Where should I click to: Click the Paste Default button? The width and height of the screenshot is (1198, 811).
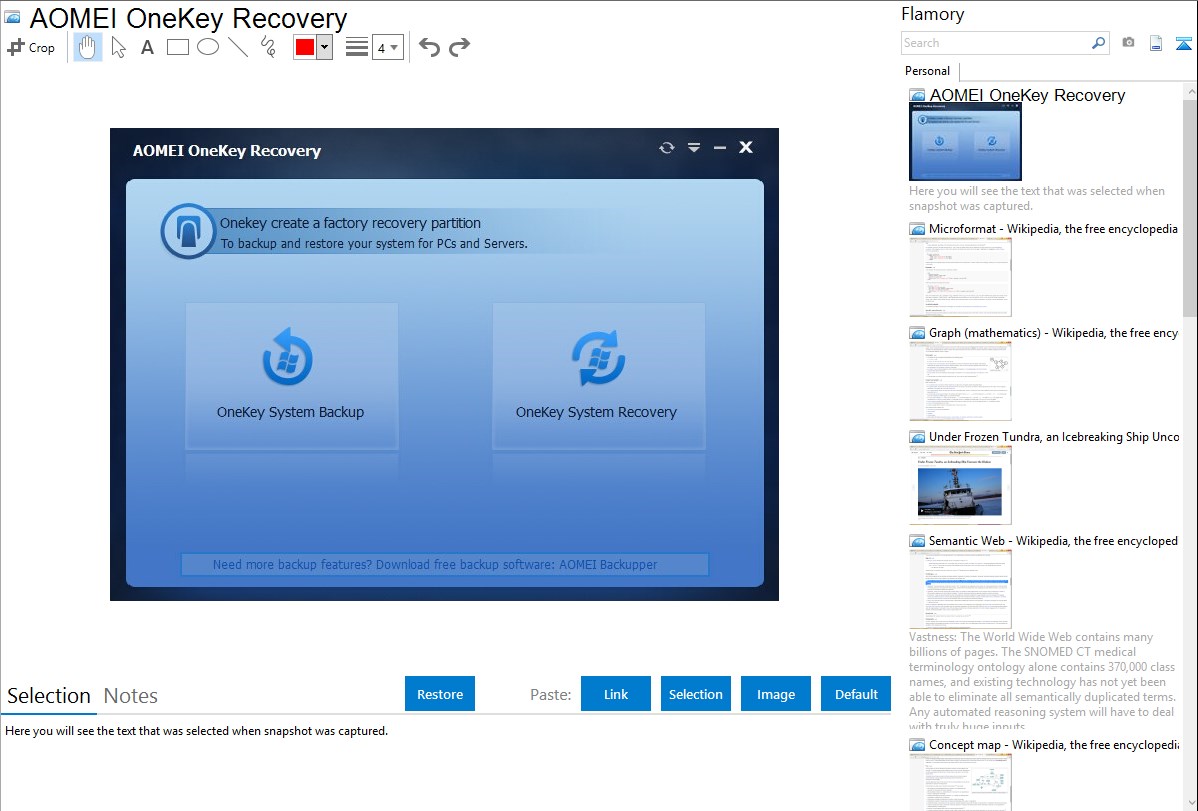856,693
